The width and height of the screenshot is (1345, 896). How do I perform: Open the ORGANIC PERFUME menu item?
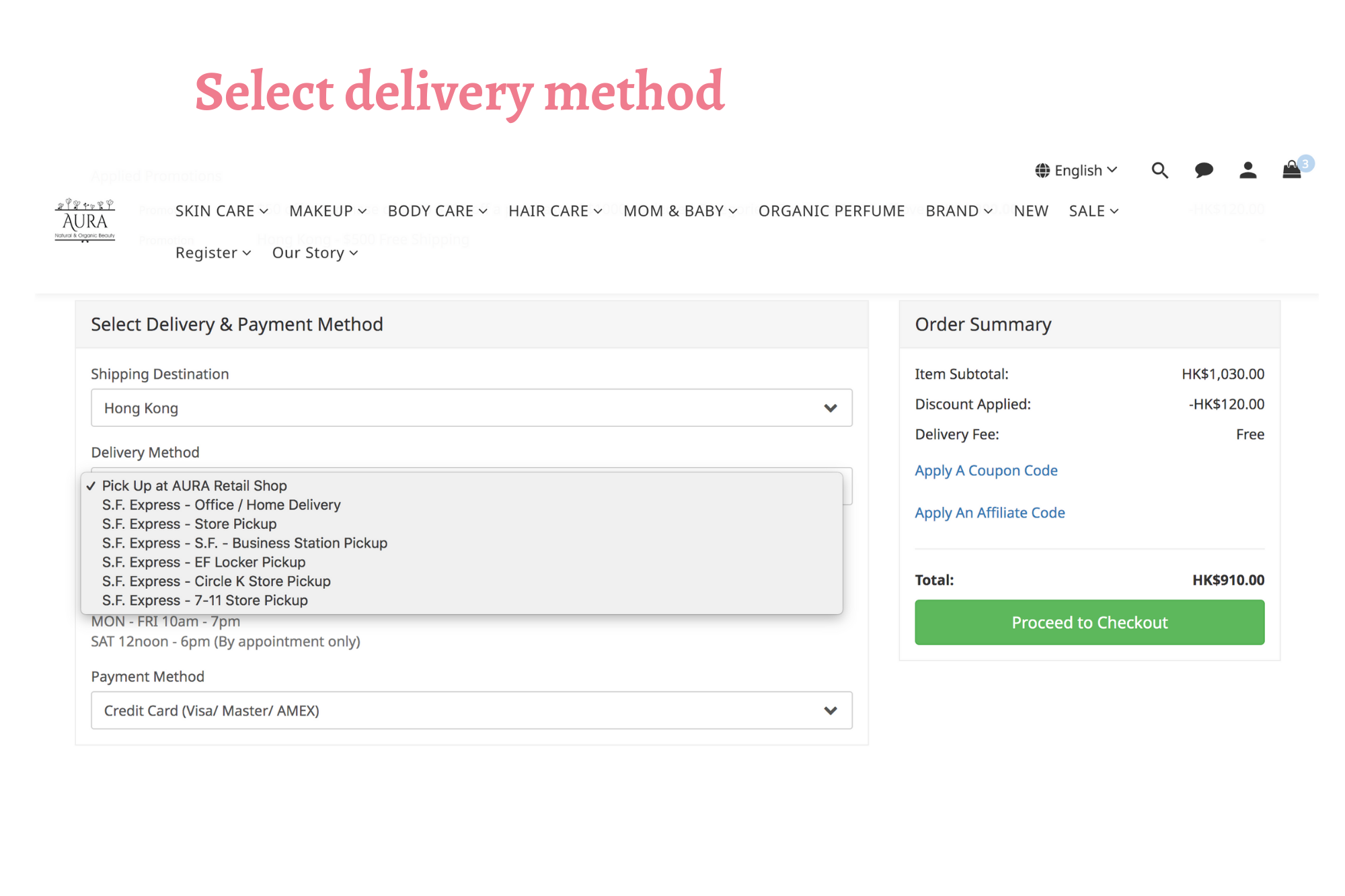pos(831,211)
